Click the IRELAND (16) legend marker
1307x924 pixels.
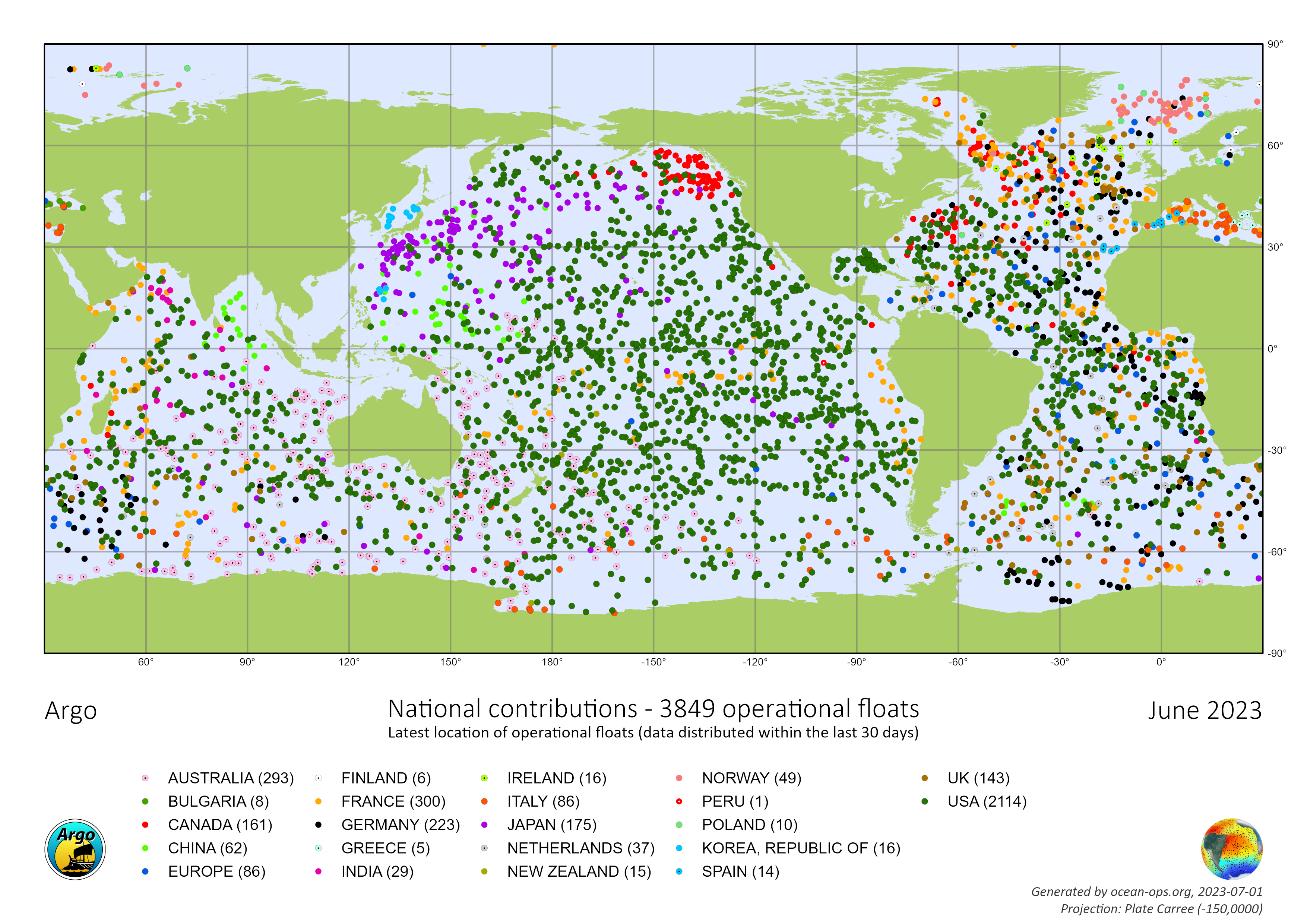484,778
